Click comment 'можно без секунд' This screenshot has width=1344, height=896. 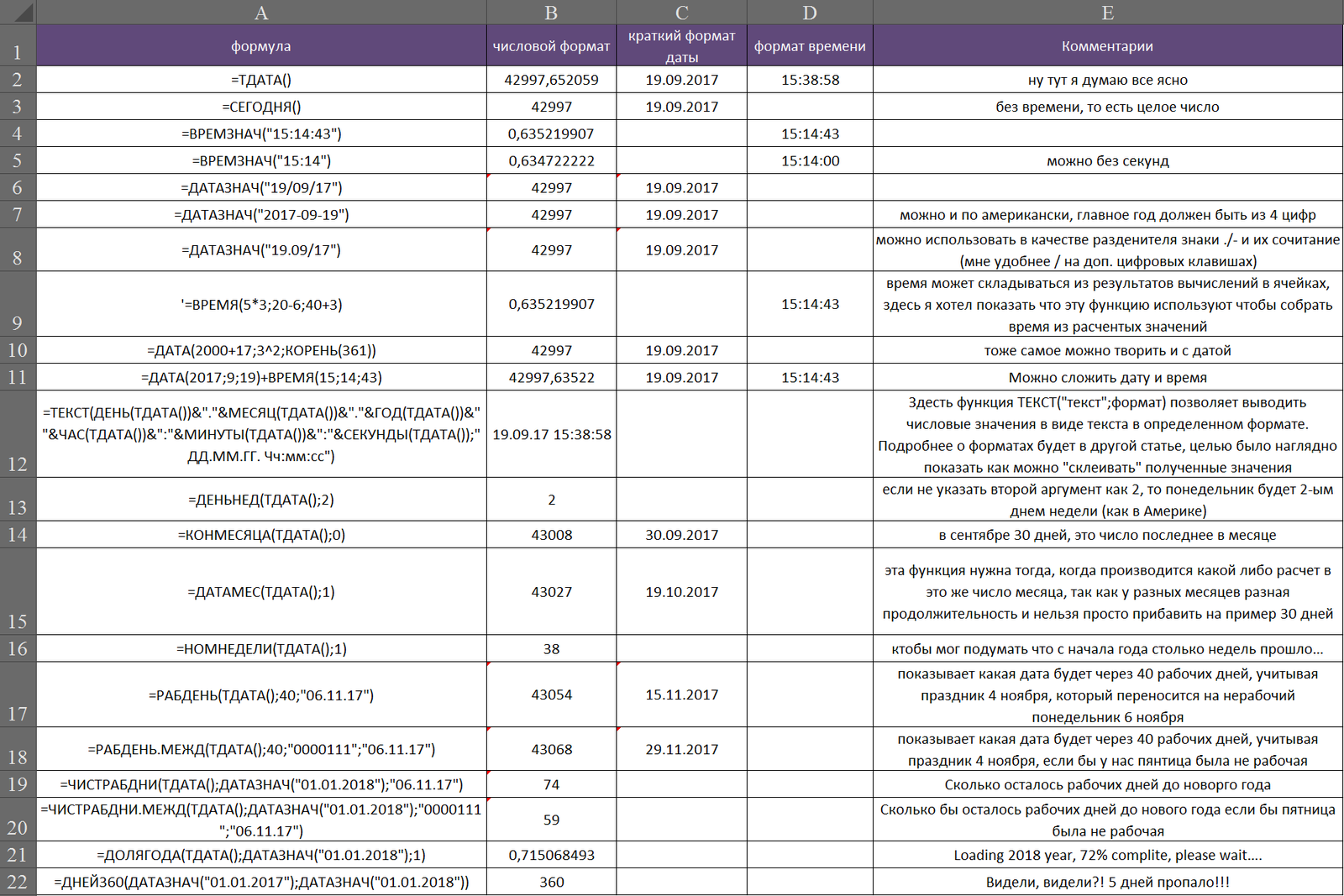[1108, 160]
